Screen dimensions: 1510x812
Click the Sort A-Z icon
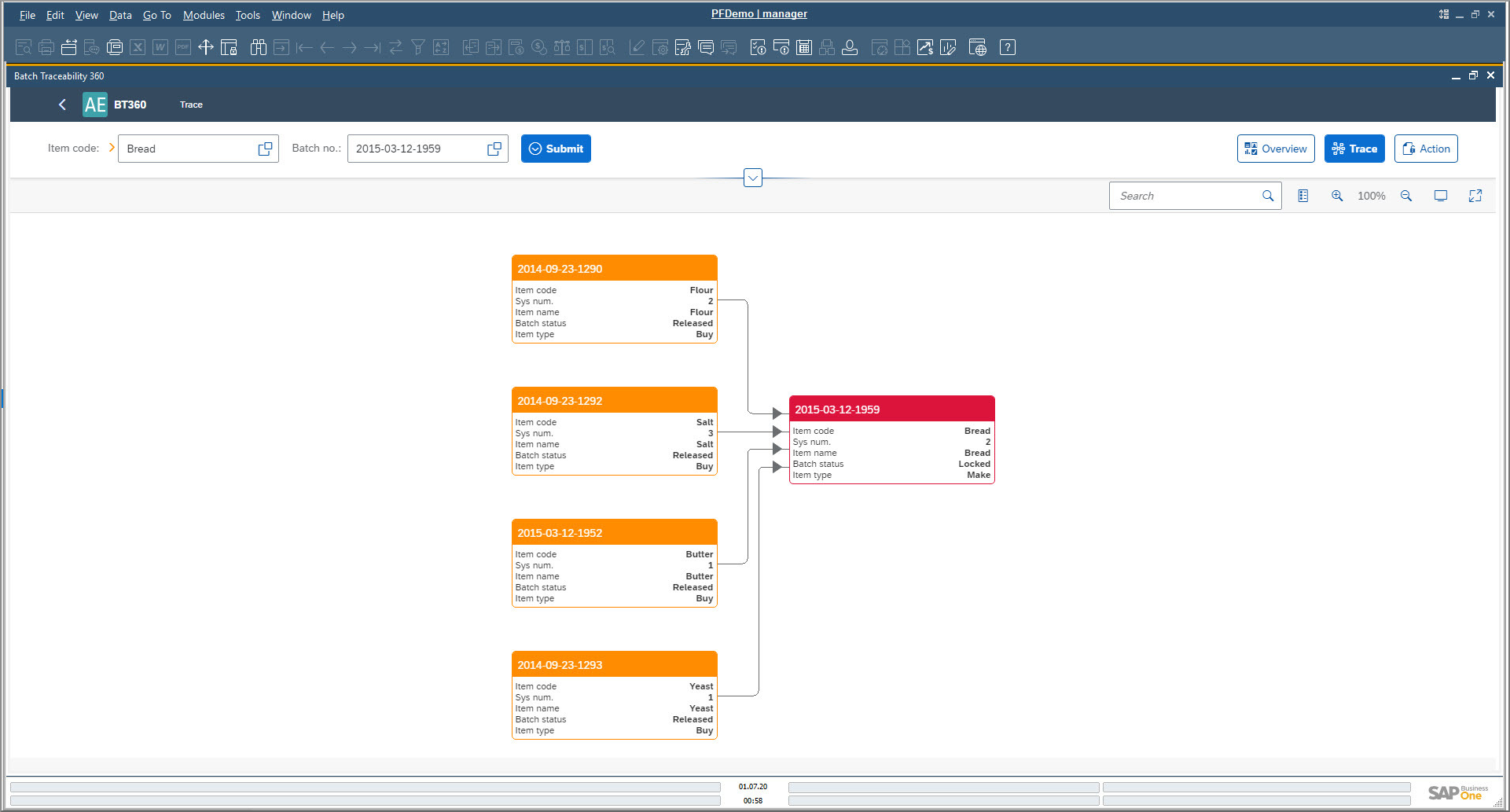[441, 47]
